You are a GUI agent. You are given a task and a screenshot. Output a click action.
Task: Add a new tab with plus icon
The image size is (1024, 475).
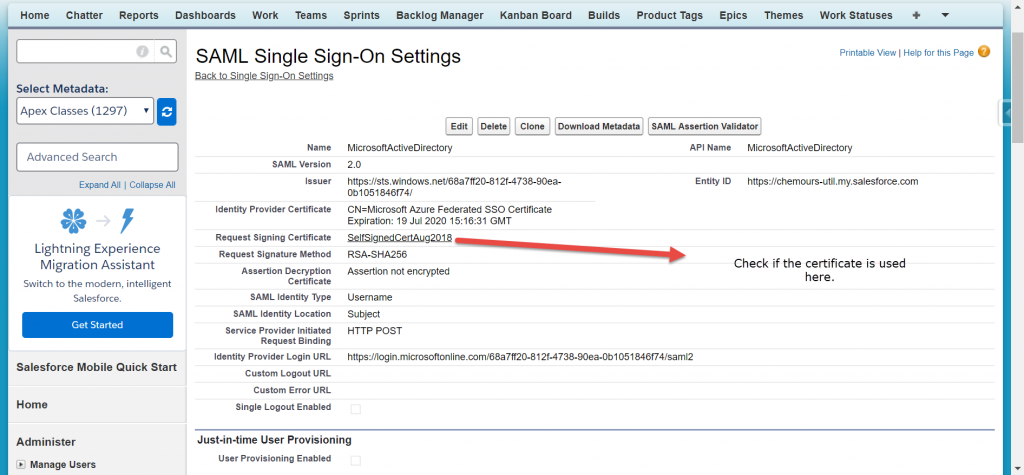tap(916, 15)
